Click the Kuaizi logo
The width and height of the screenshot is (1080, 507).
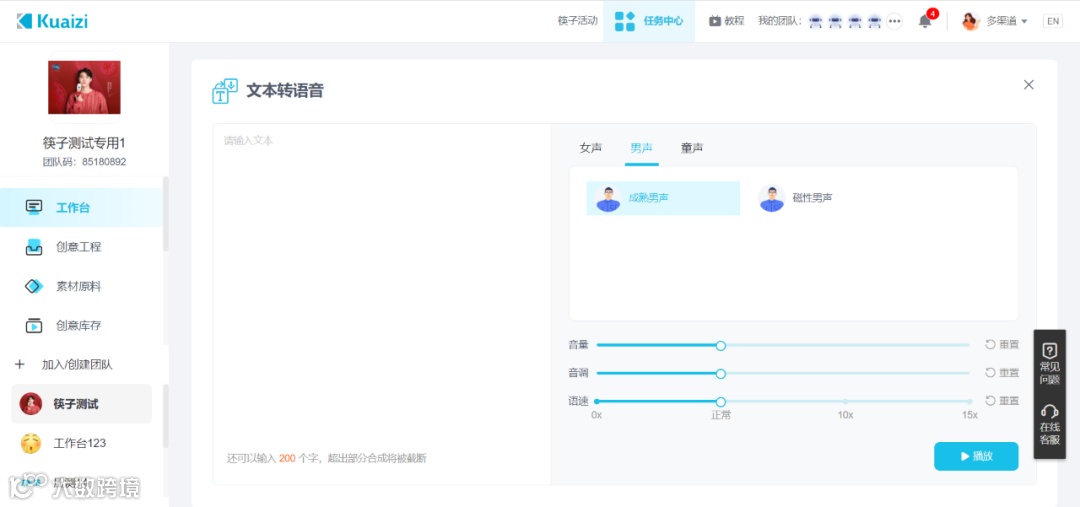tap(52, 21)
